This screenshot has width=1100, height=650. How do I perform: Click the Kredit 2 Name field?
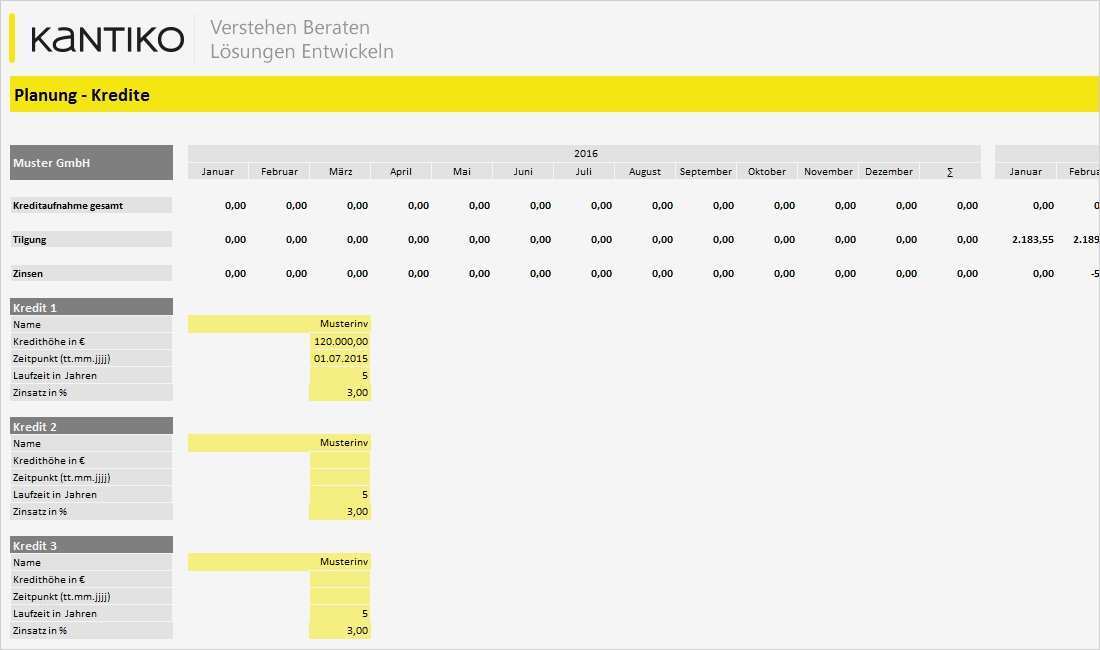[279, 443]
